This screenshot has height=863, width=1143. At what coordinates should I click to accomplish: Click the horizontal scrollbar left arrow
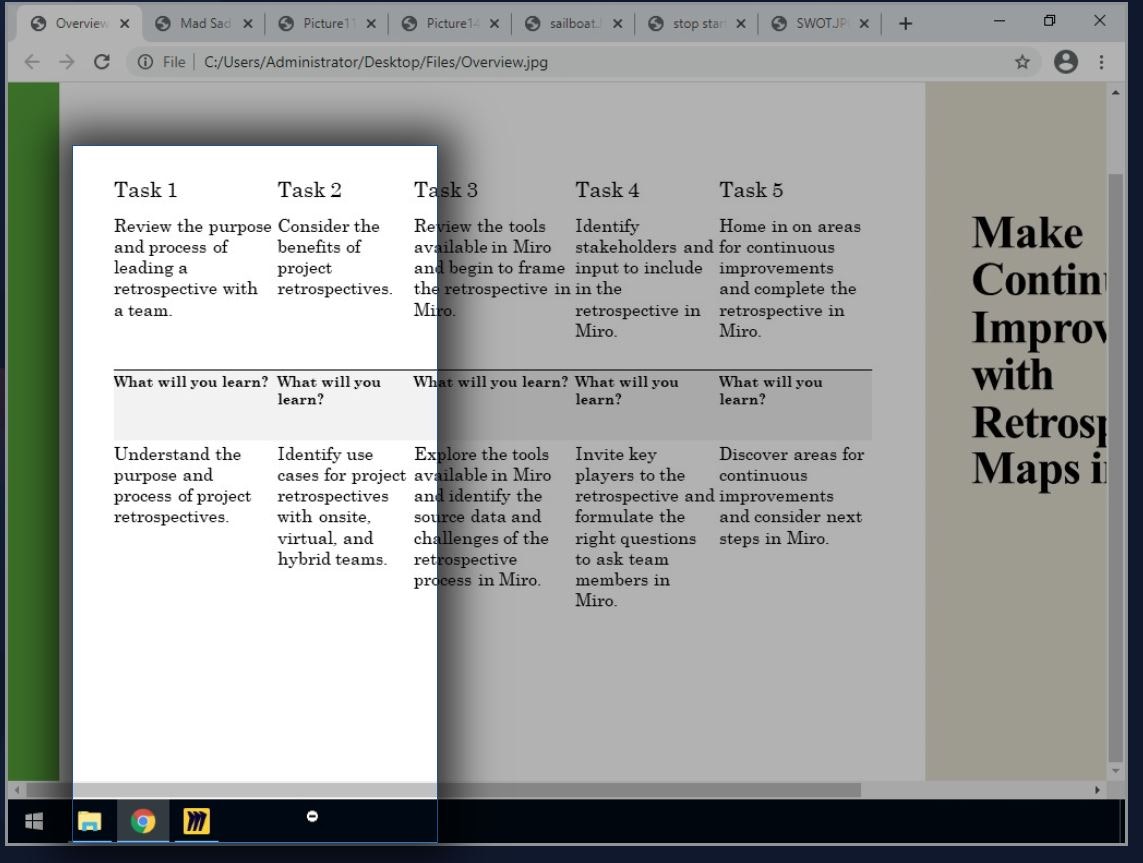16,790
